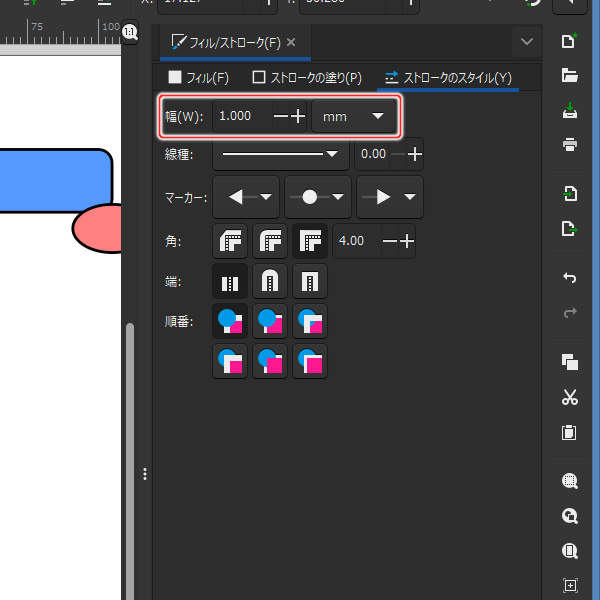Open the mm unit dropdown
The image size is (600, 600).
354,116
